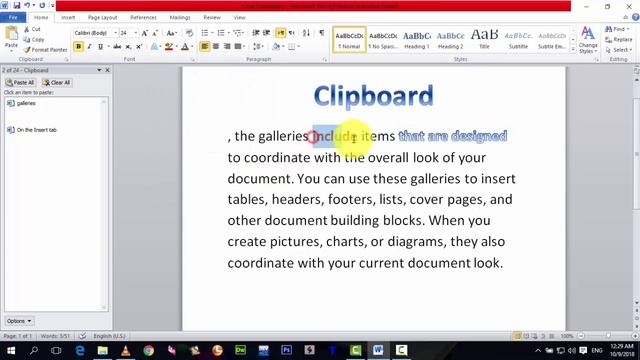Switch to the Mailings tab

(x=180, y=18)
